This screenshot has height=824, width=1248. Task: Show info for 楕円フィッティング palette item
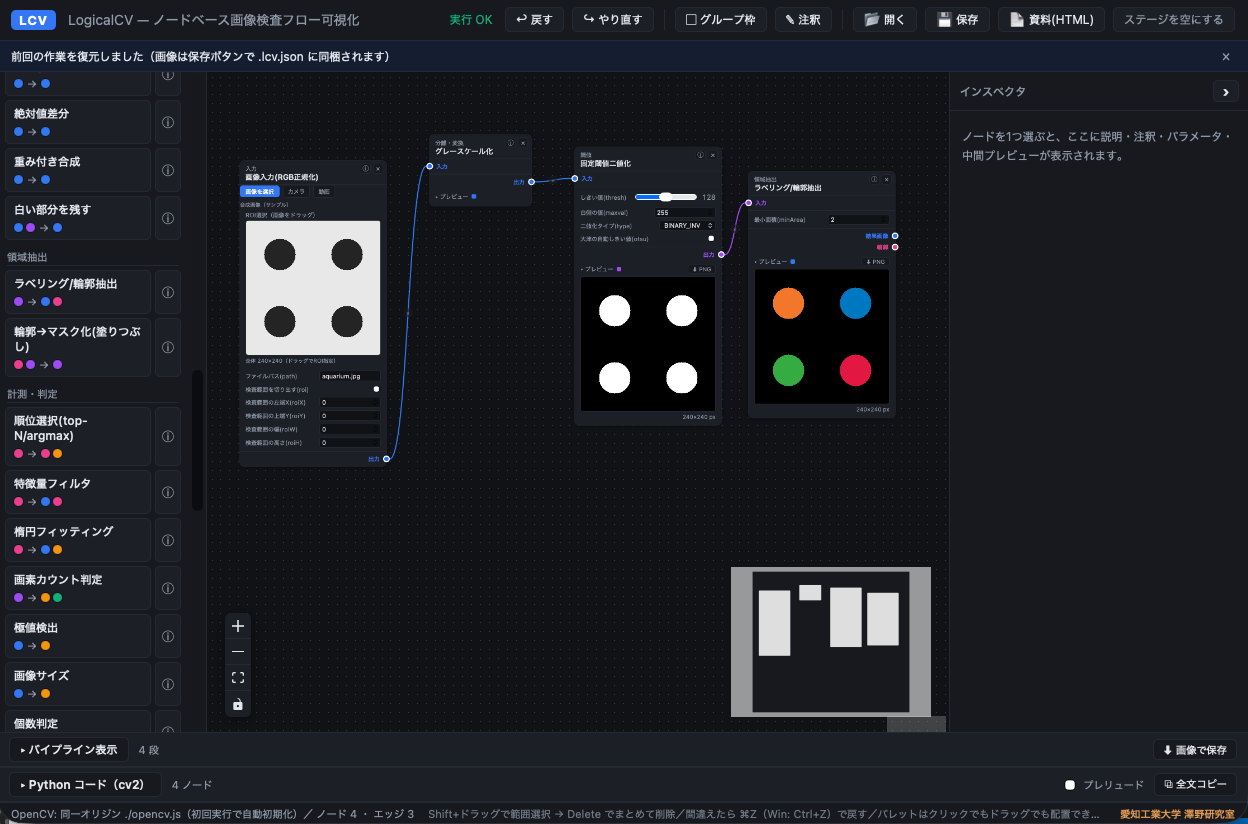(168, 540)
